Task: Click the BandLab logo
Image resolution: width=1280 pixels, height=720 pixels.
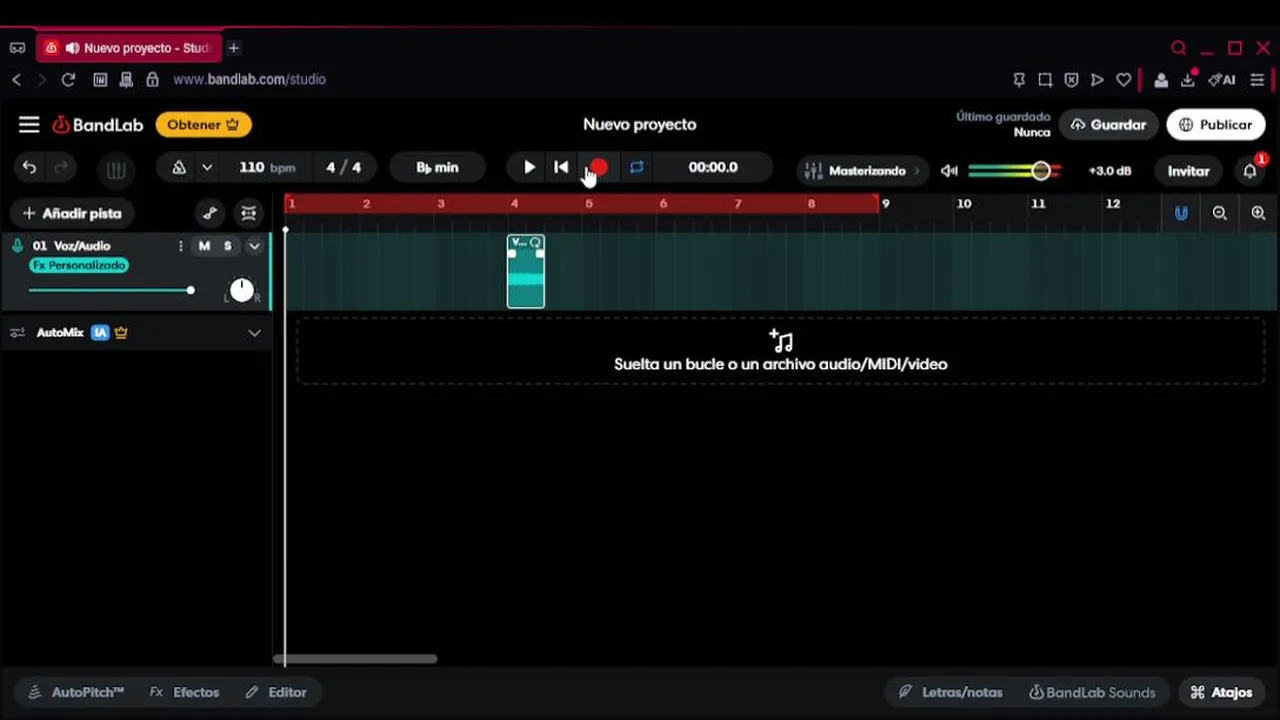Action: tap(98, 125)
